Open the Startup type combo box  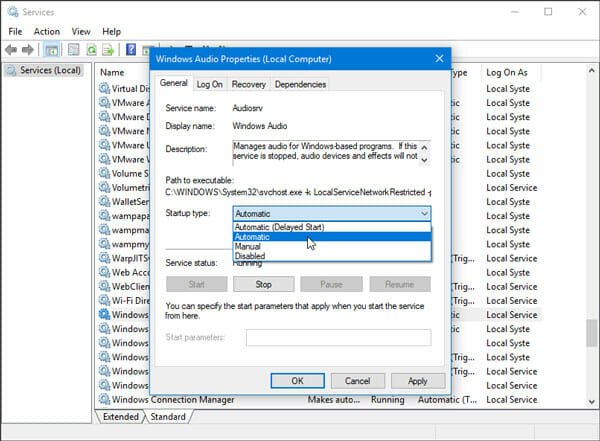click(x=332, y=213)
